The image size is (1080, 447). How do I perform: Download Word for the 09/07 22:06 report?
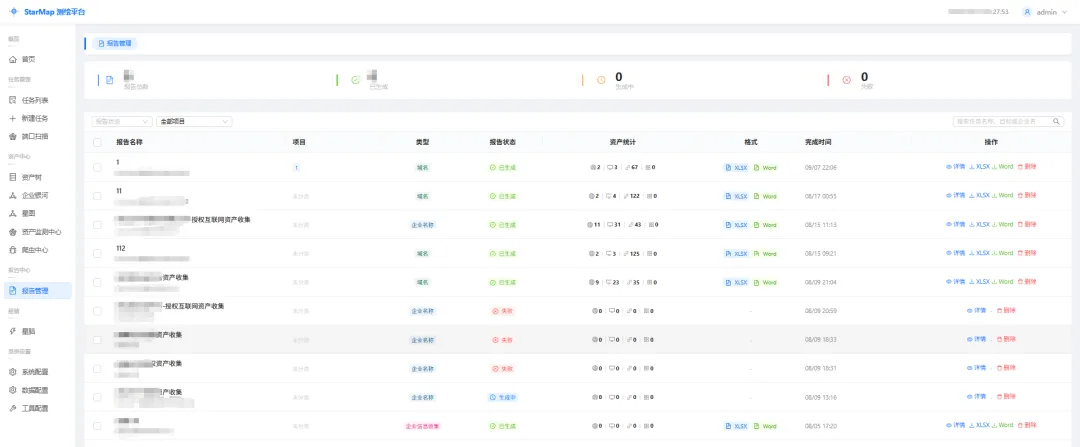1002,167
